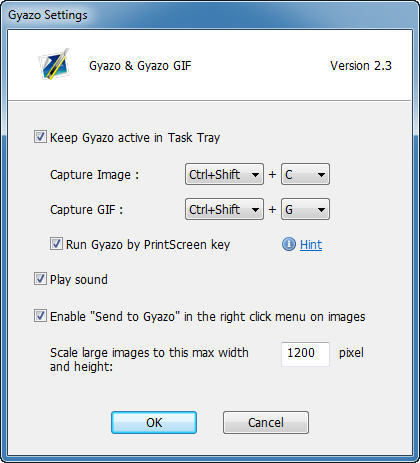420x463 pixels.
Task: Click the Version 2.3 label
Action: click(x=361, y=66)
